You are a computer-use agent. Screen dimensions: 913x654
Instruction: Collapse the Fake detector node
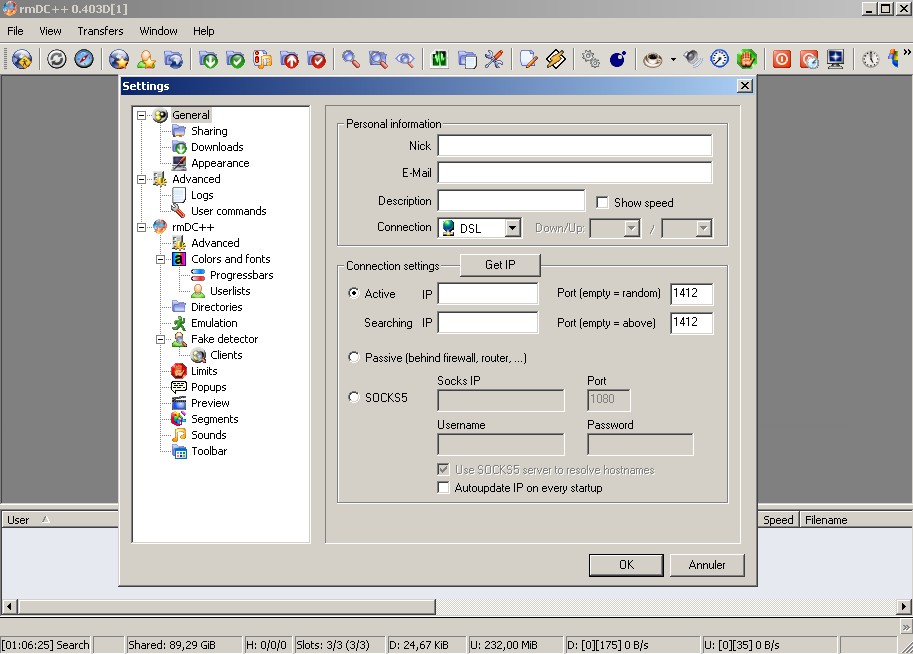pyautogui.click(x=161, y=339)
